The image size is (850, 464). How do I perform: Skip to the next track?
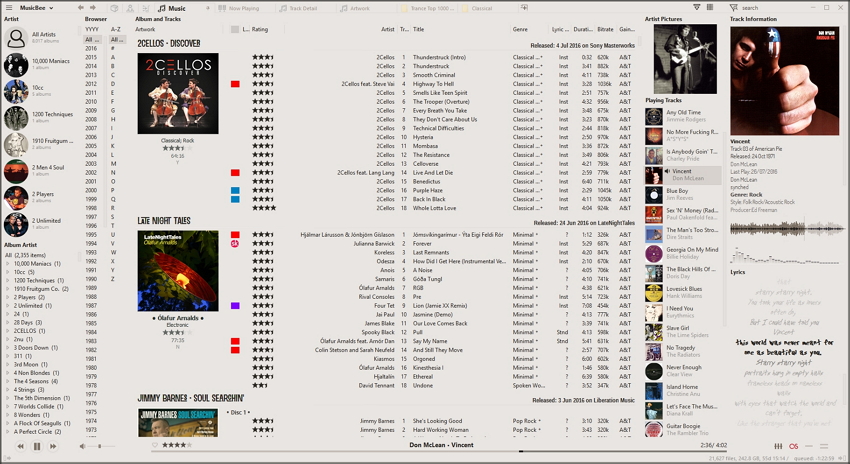[x=55, y=446]
